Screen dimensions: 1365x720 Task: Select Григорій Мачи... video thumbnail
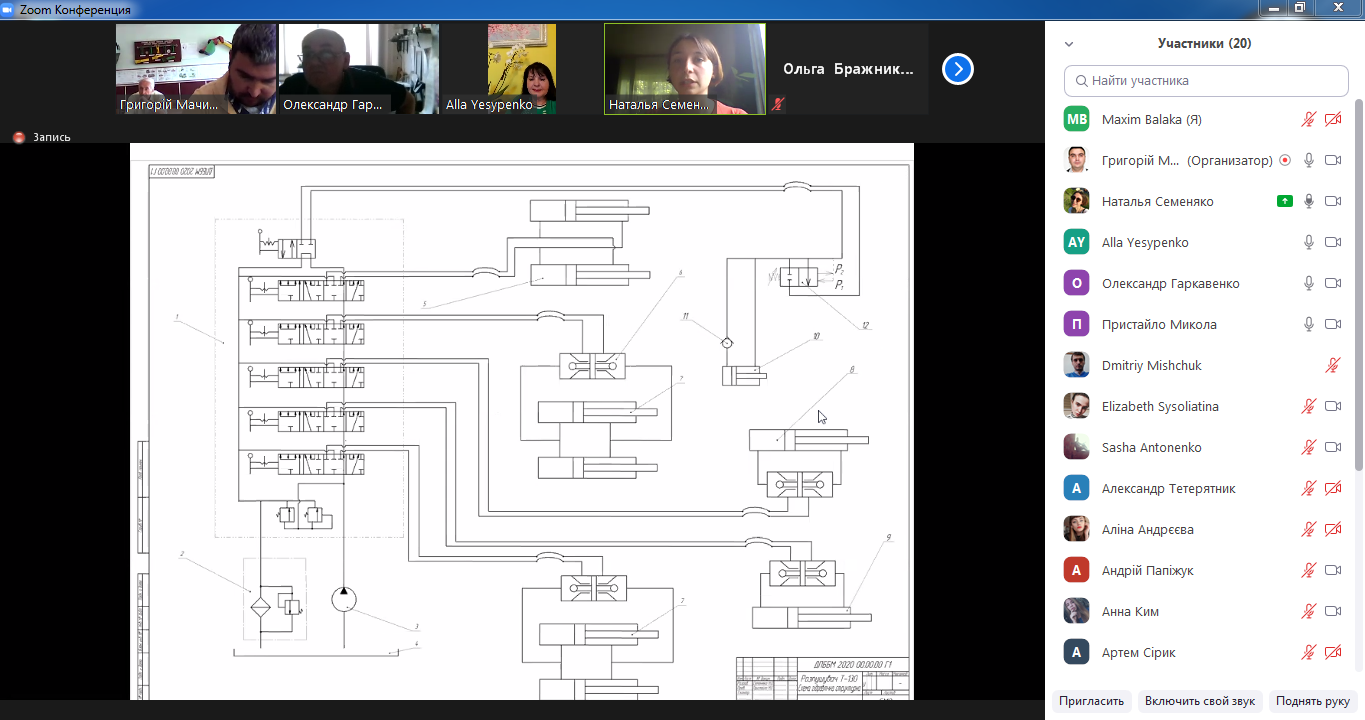(195, 69)
